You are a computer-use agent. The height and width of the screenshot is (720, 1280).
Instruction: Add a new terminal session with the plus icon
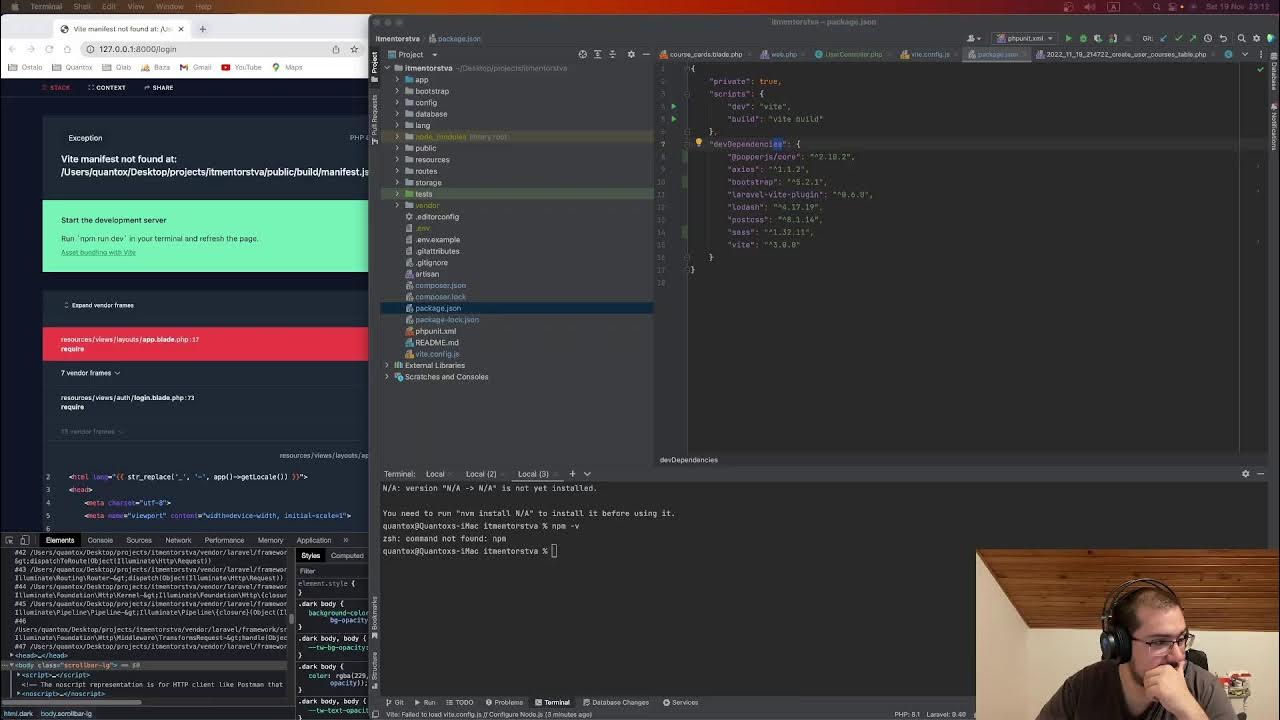572,474
